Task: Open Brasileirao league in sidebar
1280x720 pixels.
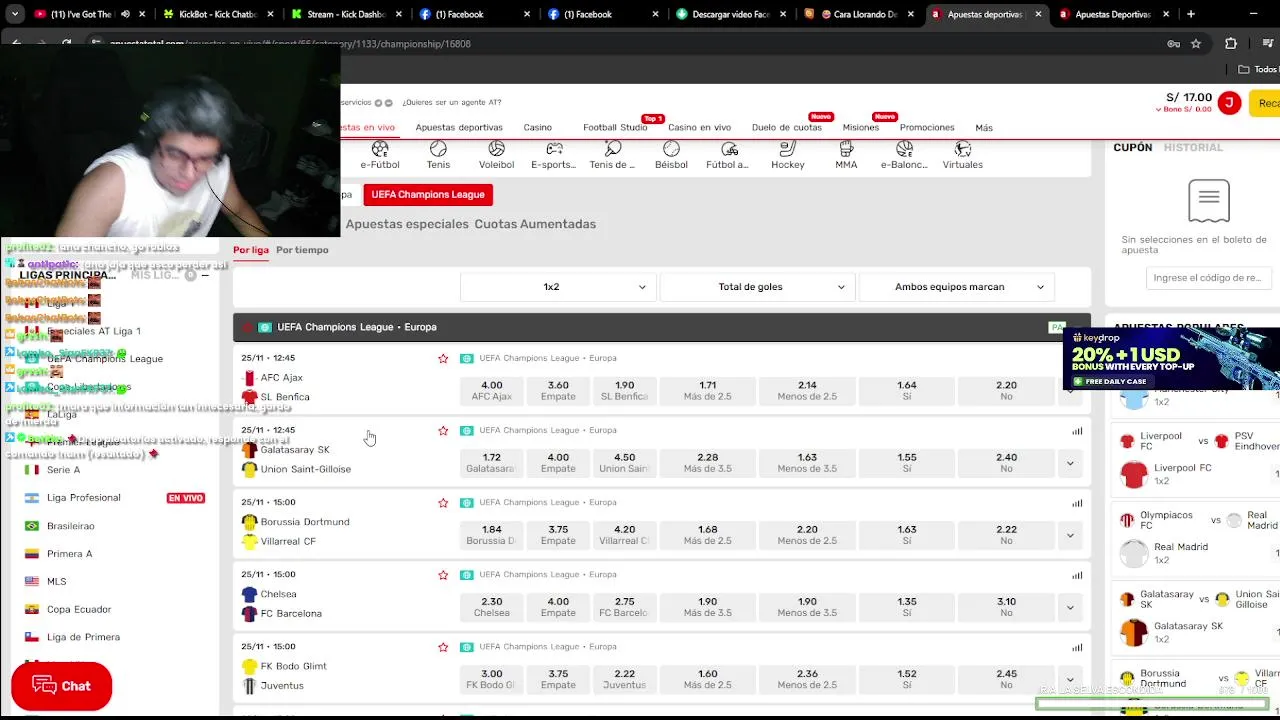Action: [70, 526]
